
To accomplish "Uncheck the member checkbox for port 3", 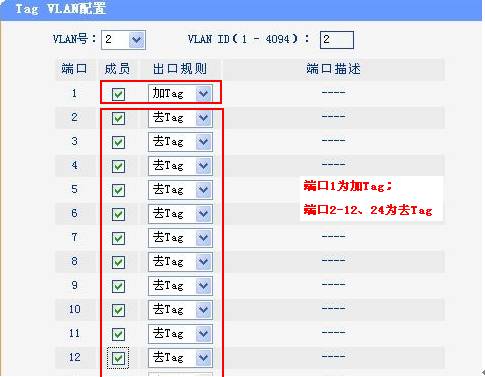I will (x=118, y=142).
